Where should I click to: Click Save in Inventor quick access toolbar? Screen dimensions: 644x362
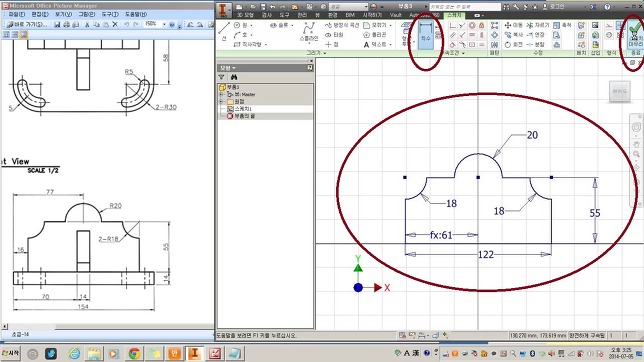(262, 7)
